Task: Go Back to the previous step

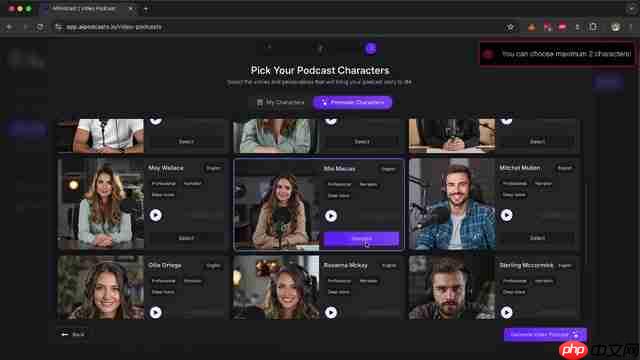Action: coord(73,334)
